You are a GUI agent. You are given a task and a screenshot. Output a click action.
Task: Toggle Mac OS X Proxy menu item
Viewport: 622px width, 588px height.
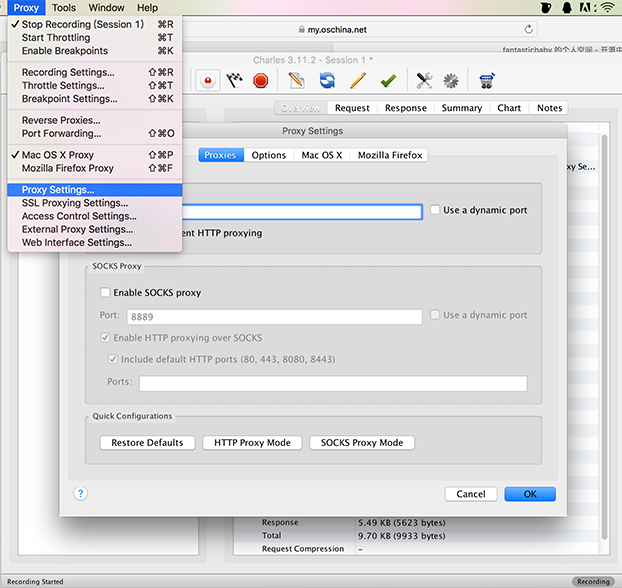point(94,155)
